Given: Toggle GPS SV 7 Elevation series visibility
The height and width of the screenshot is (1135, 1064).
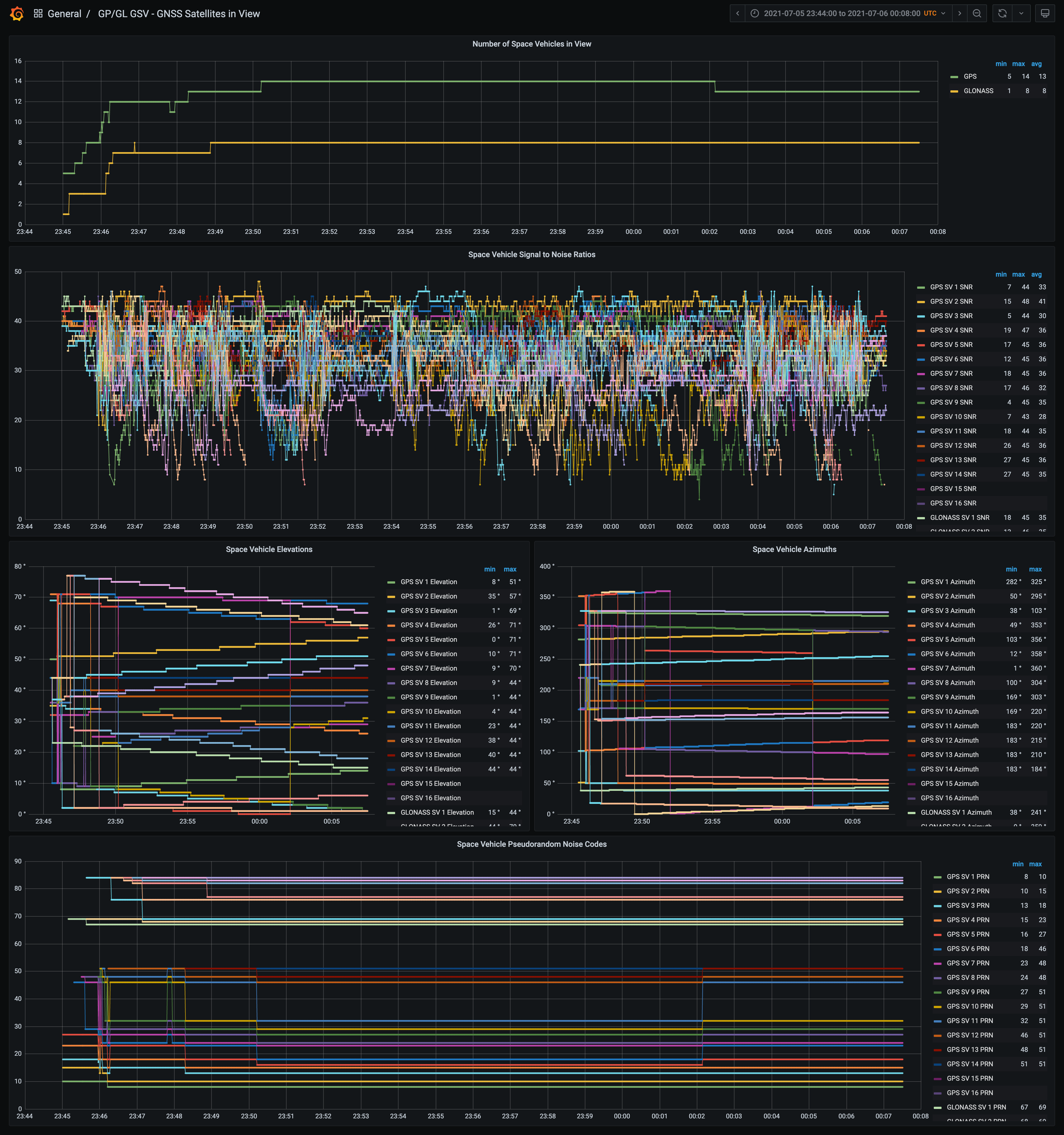Looking at the screenshot, I should pos(428,669).
